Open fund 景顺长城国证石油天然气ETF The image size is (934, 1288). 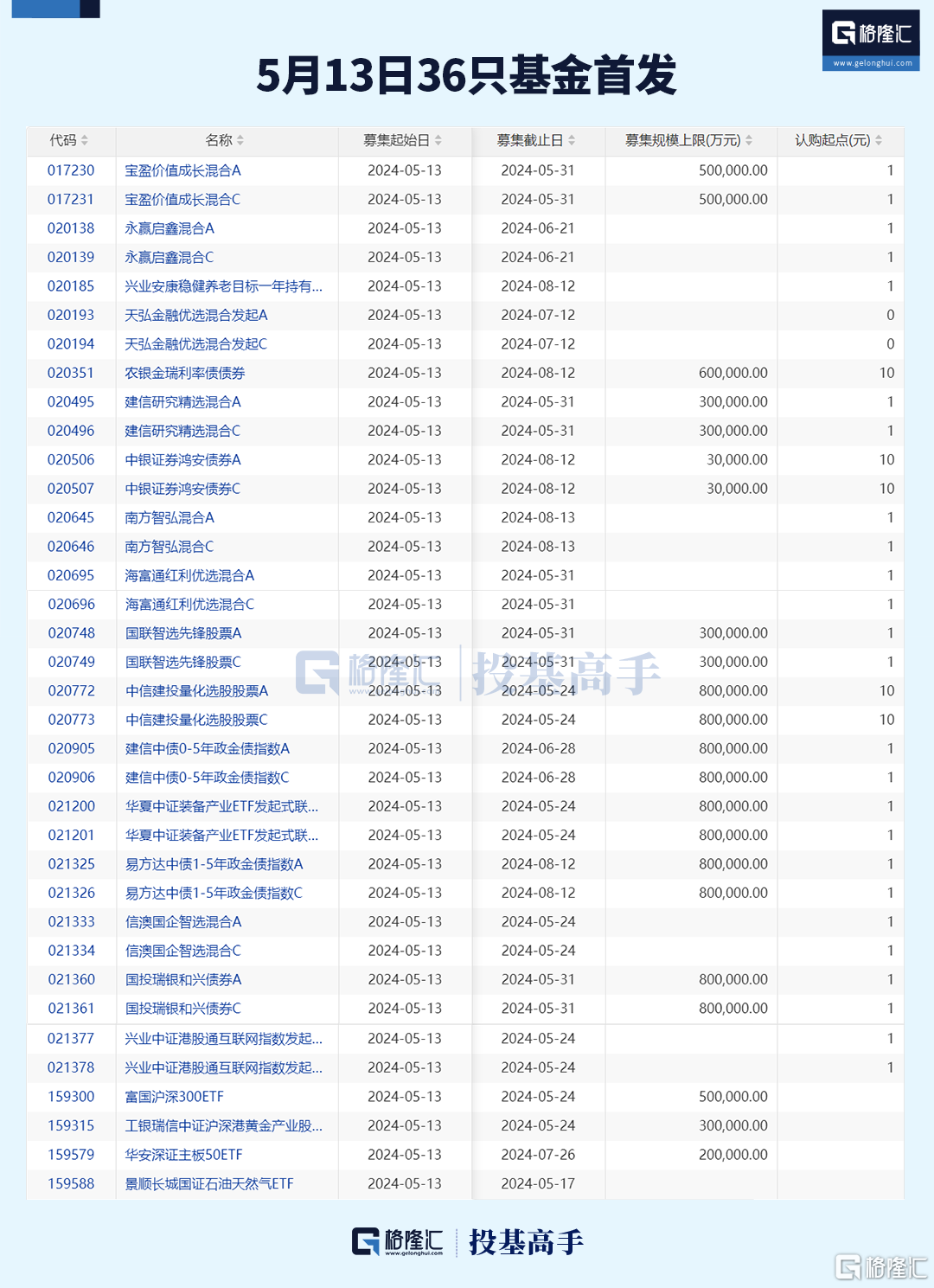pyautogui.click(x=209, y=1183)
